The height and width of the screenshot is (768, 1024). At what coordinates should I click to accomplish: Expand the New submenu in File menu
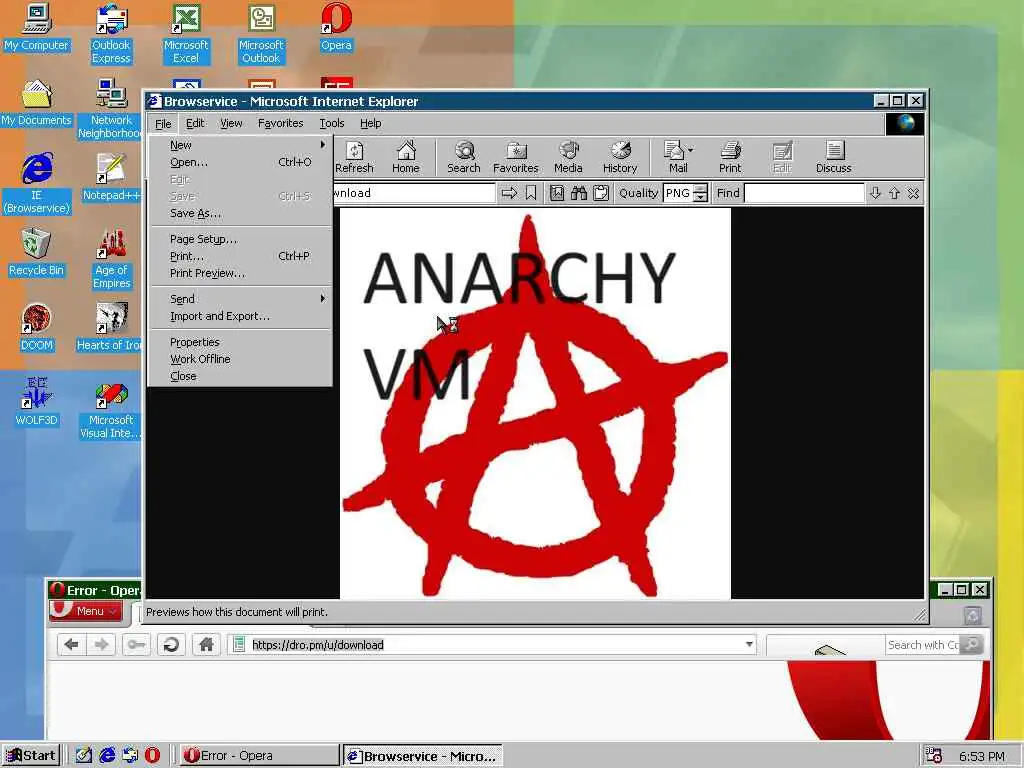pos(242,145)
